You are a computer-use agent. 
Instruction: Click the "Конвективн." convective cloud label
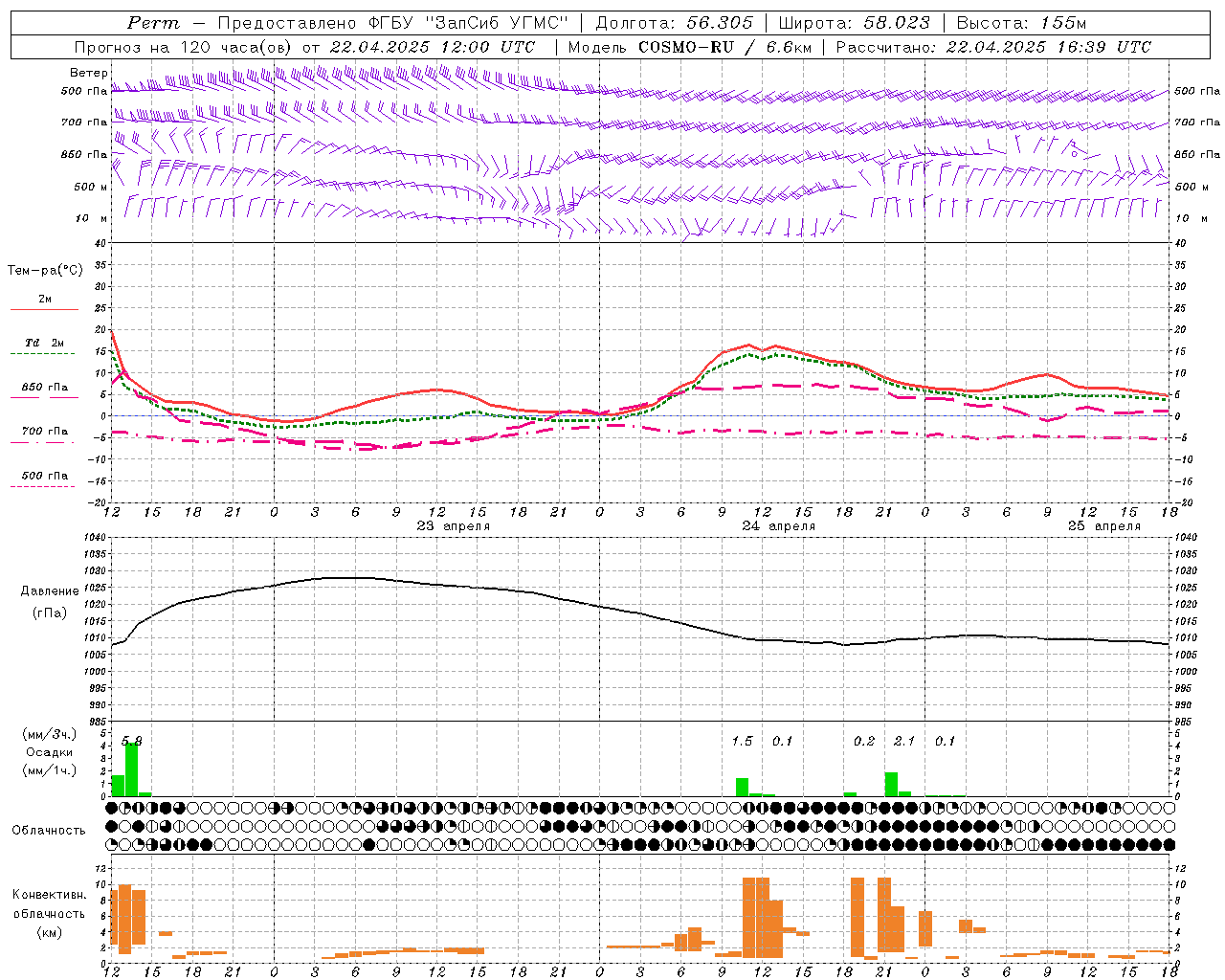[50, 895]
